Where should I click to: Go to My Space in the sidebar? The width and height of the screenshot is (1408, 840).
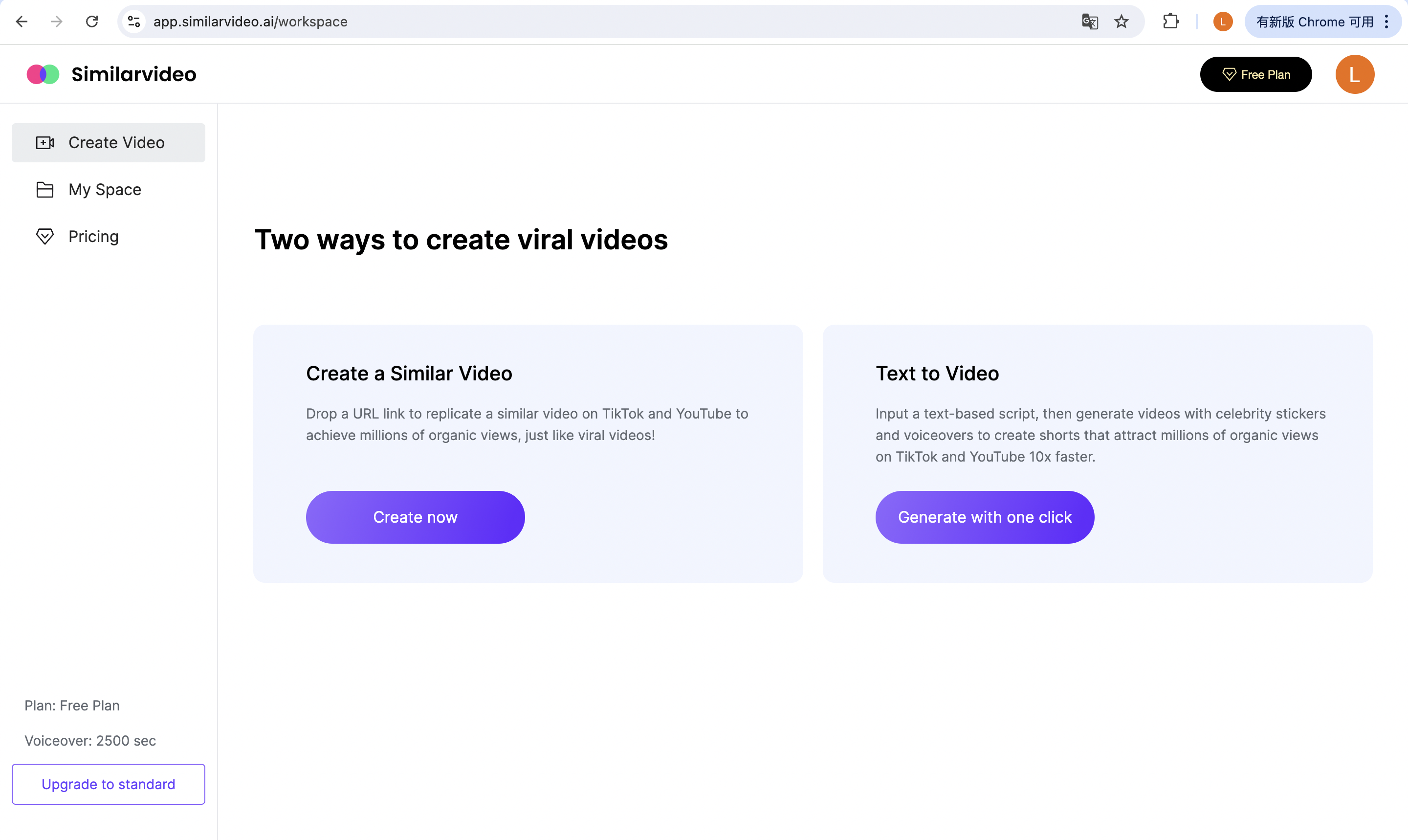105,190
